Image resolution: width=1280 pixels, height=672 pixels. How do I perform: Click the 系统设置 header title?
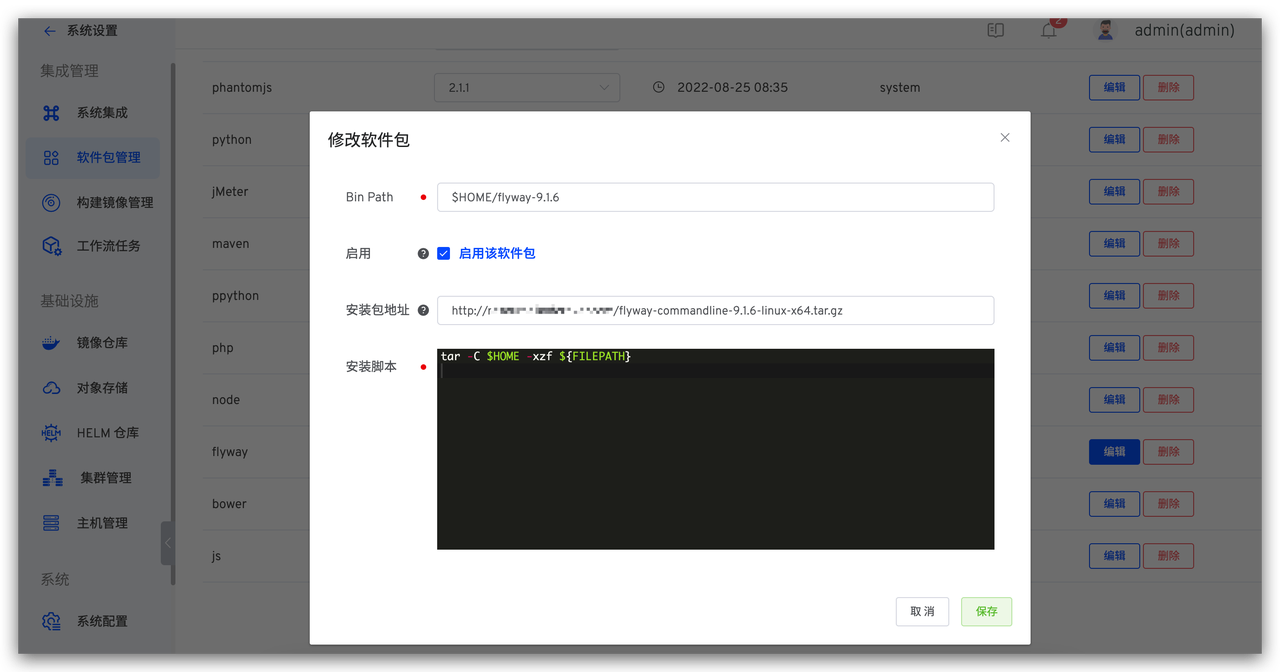click(x=92, y=31)
